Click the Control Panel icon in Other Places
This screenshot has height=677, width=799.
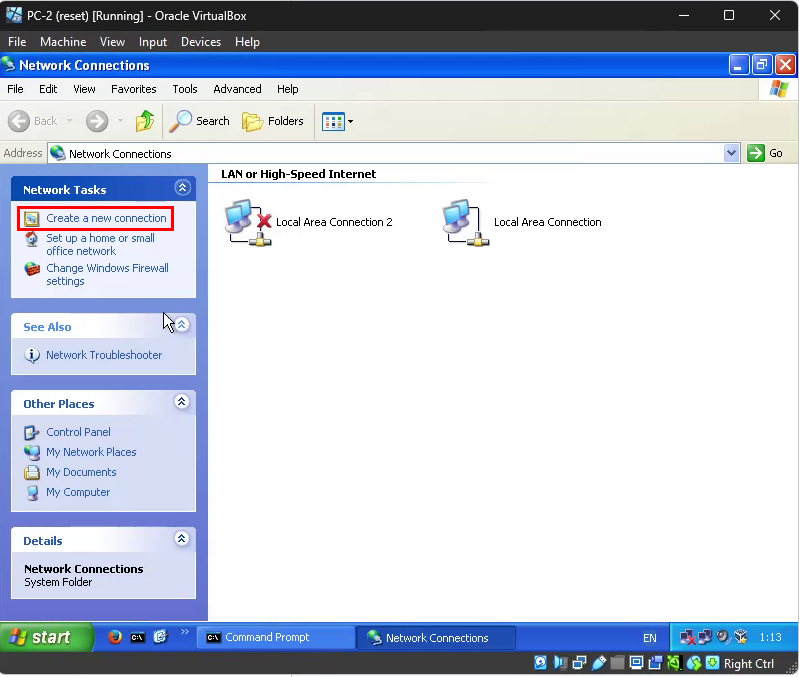click(x=32, y=432)
